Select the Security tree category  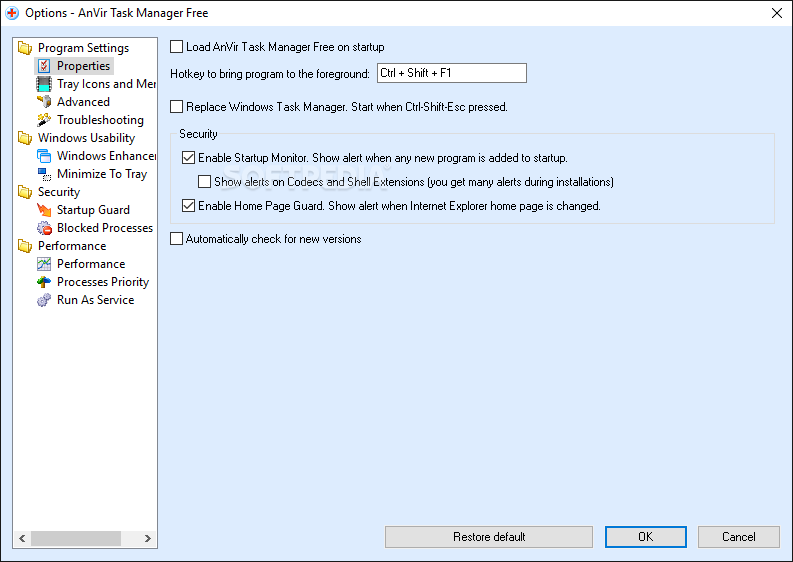point(59,192)
